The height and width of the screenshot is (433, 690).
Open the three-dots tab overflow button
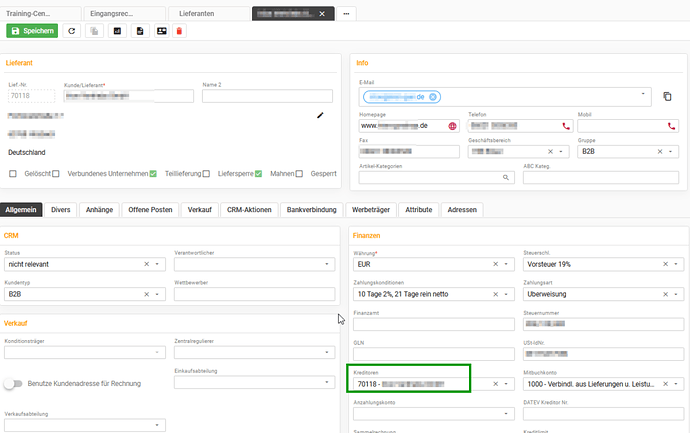pyautogui.click(x=346, y=14)
